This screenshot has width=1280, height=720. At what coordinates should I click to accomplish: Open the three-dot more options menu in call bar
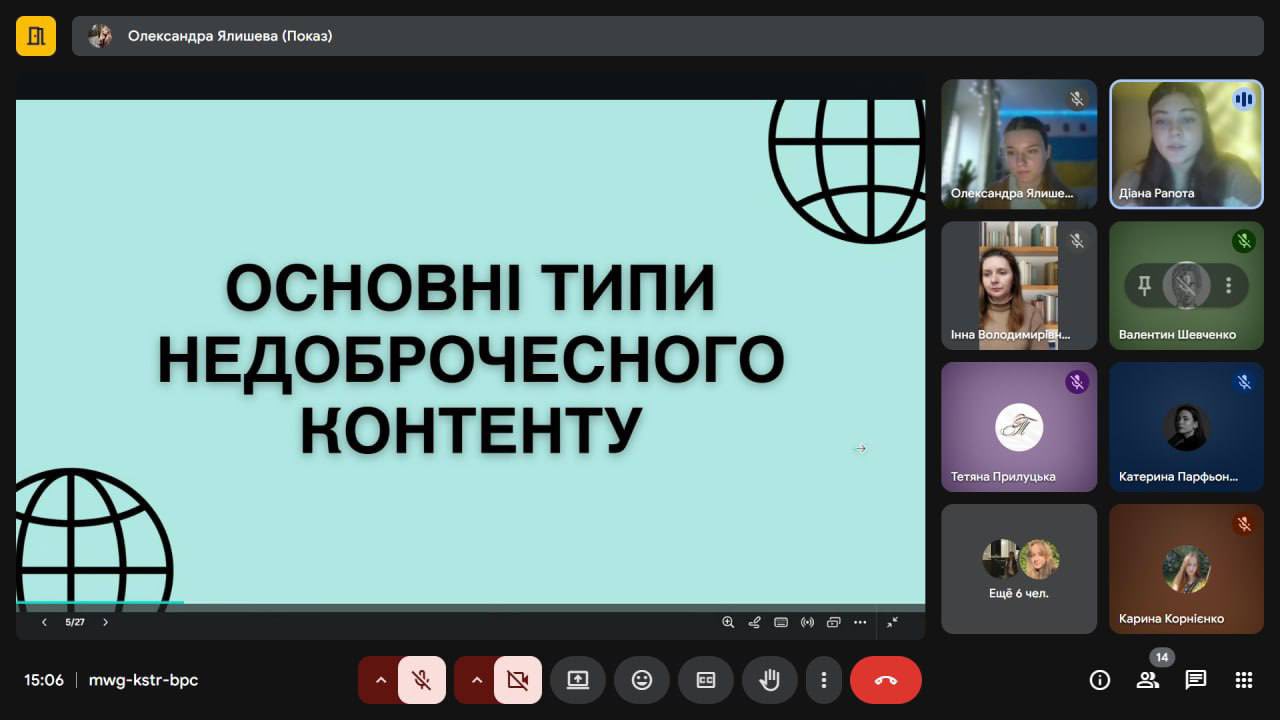pos(823,680)
